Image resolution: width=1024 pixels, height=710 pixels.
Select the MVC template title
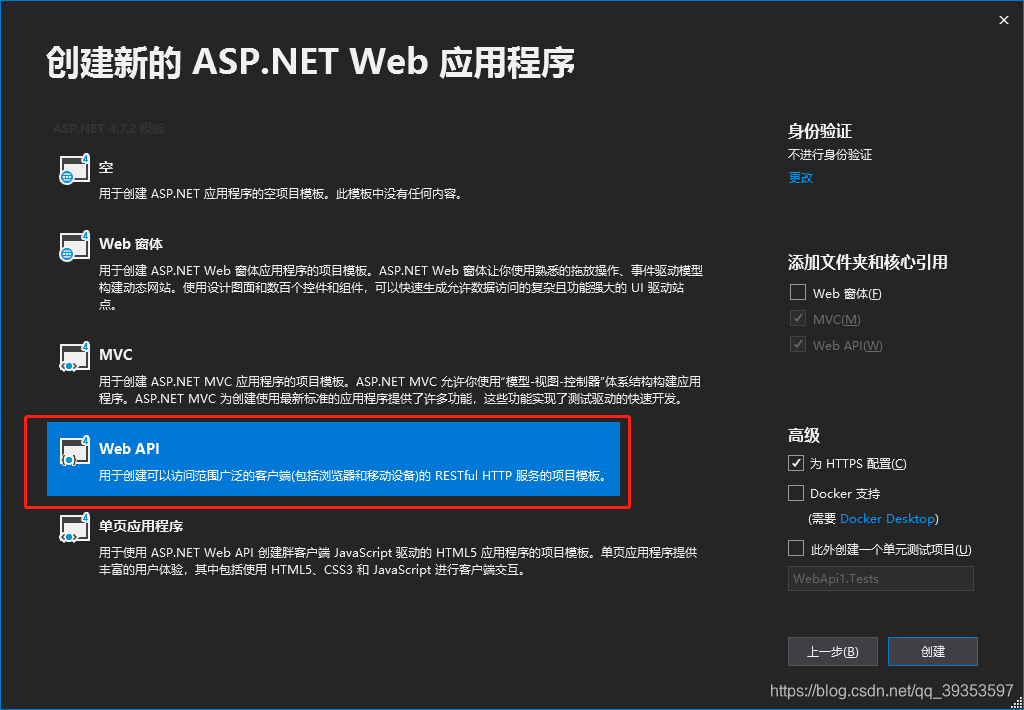tap(116, 355)
